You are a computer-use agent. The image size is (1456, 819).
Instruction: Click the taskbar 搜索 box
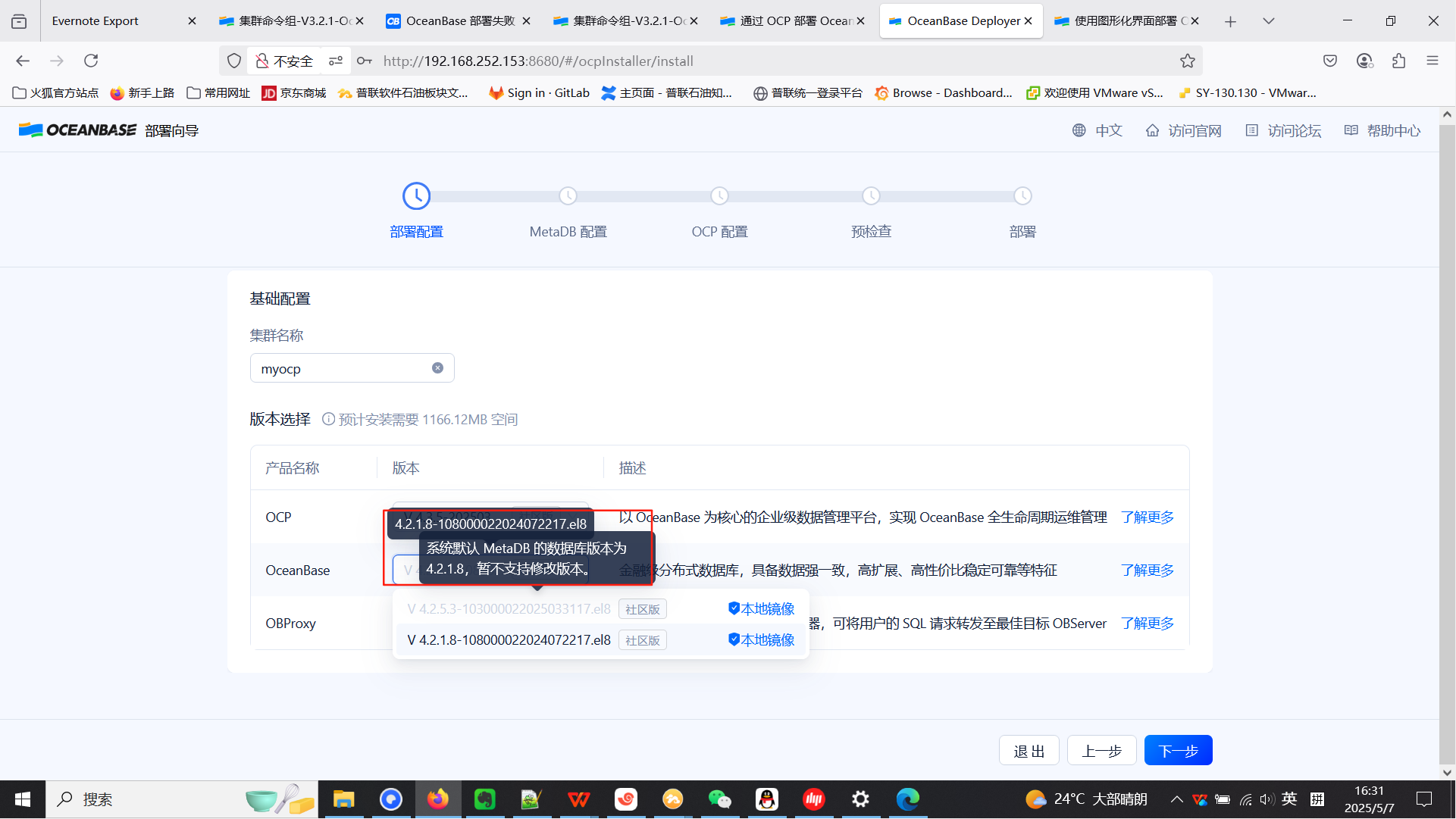point(182,799)
